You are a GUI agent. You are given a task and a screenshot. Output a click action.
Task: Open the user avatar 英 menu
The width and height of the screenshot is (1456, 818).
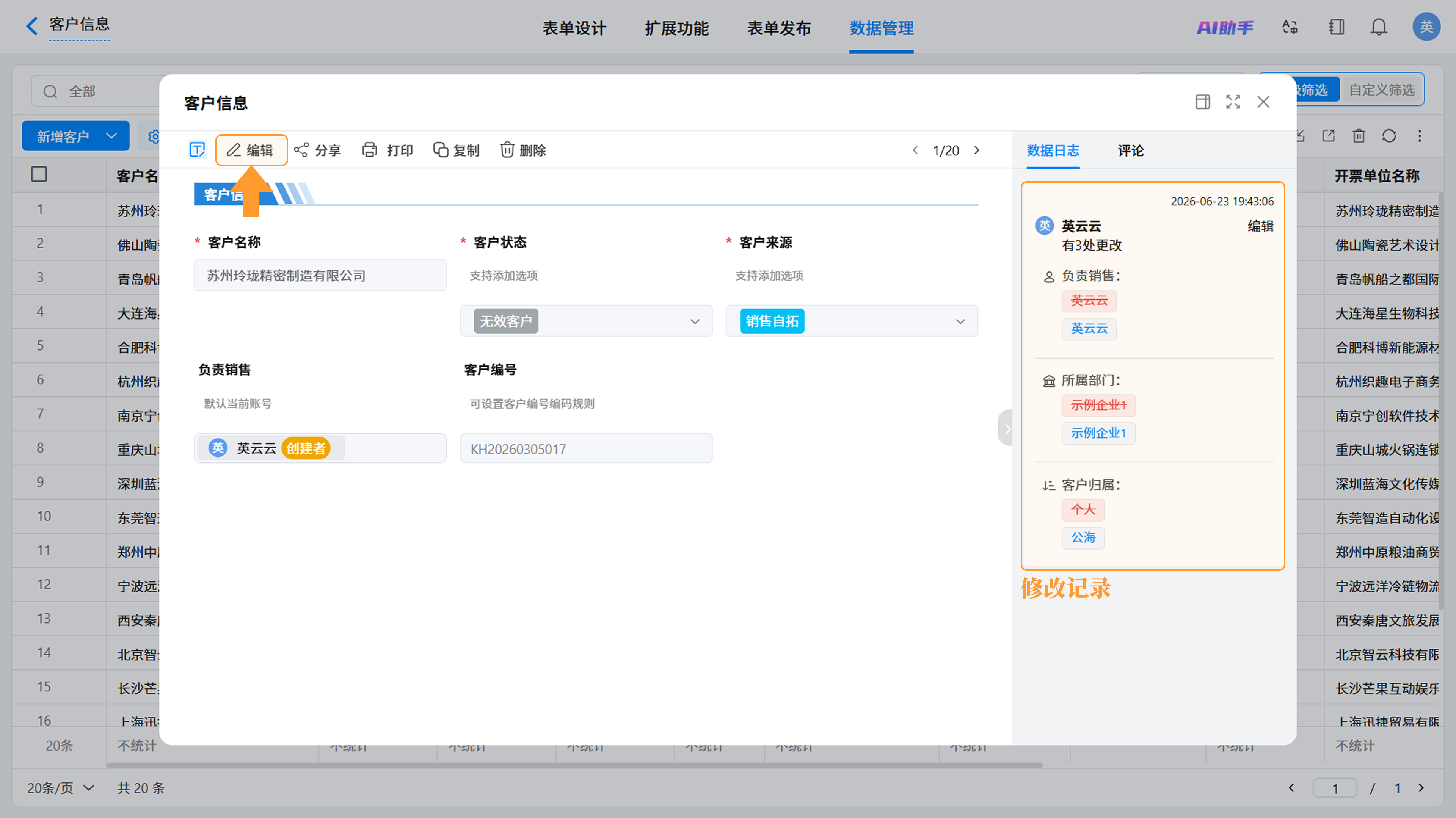[1426, 27]
